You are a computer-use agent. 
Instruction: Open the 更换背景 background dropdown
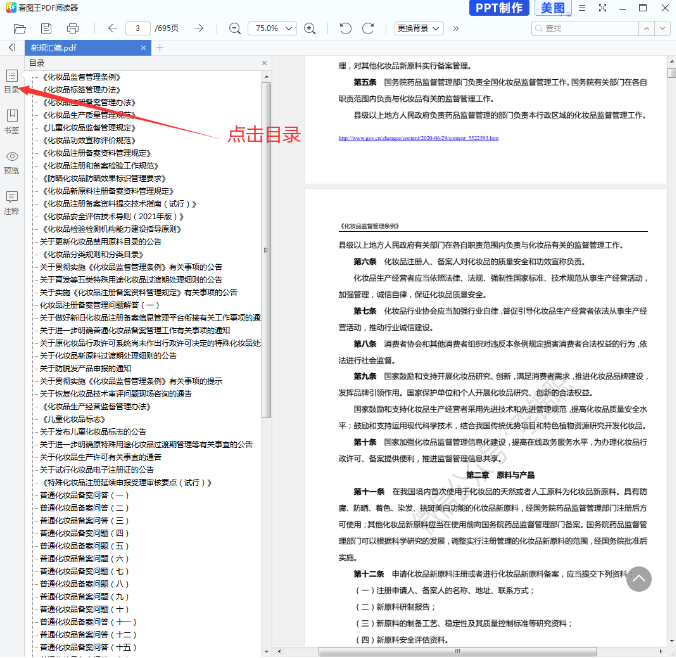419,28
